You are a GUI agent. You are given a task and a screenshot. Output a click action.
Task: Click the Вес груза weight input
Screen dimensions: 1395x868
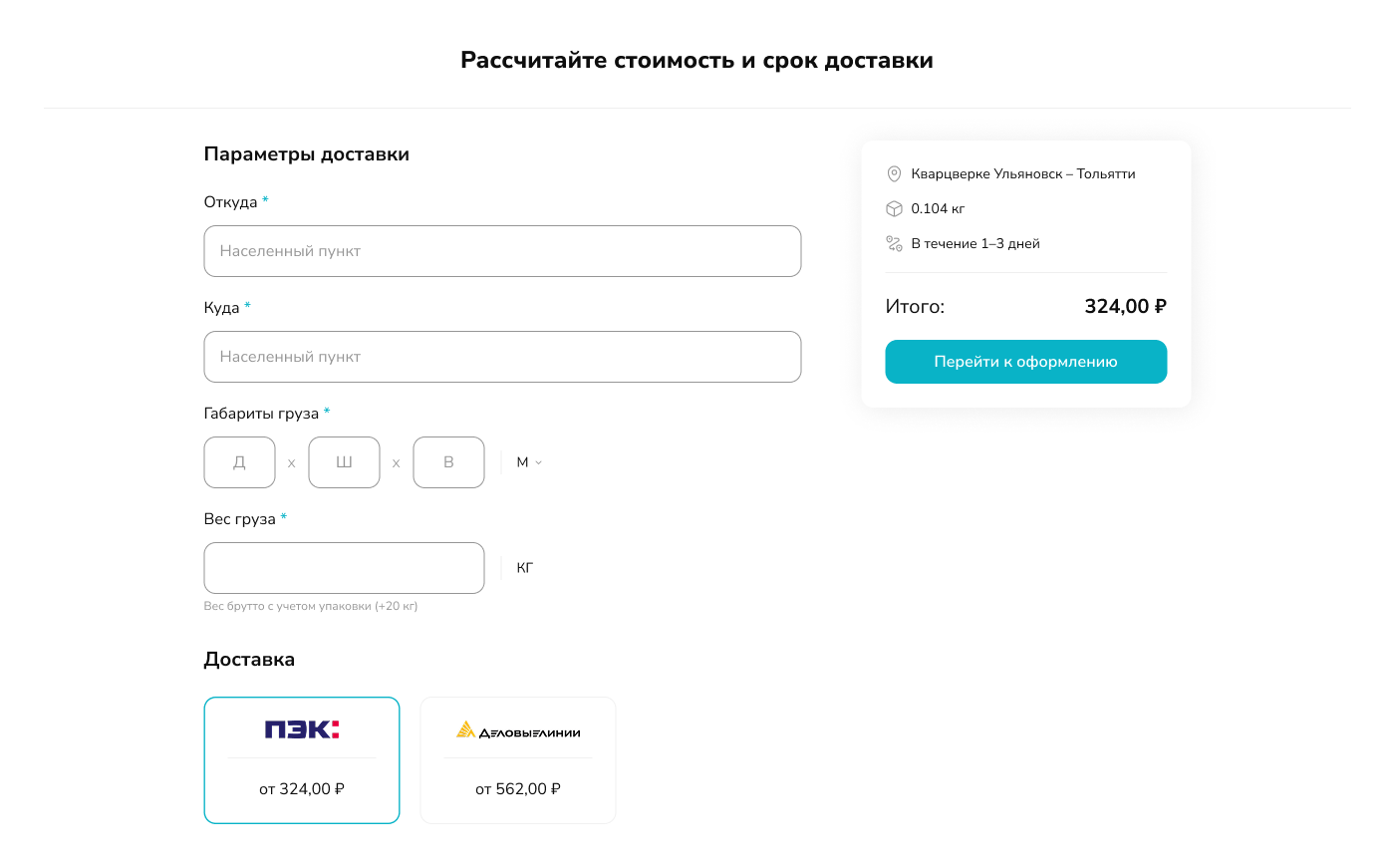pyautogui.click(x=344, y=568)
